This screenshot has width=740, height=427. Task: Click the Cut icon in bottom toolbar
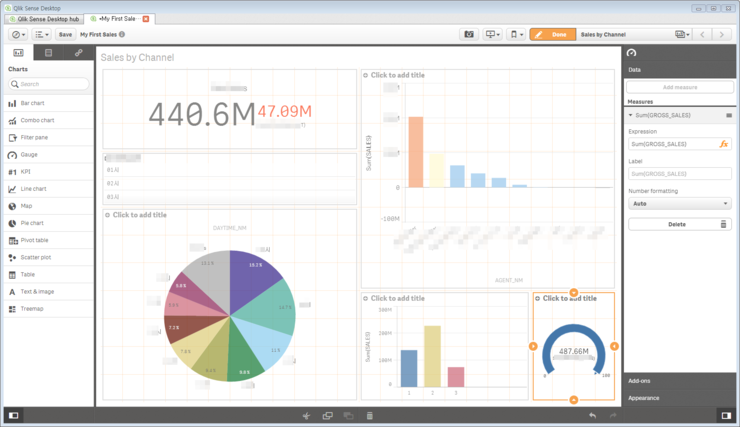click(307, 416)
